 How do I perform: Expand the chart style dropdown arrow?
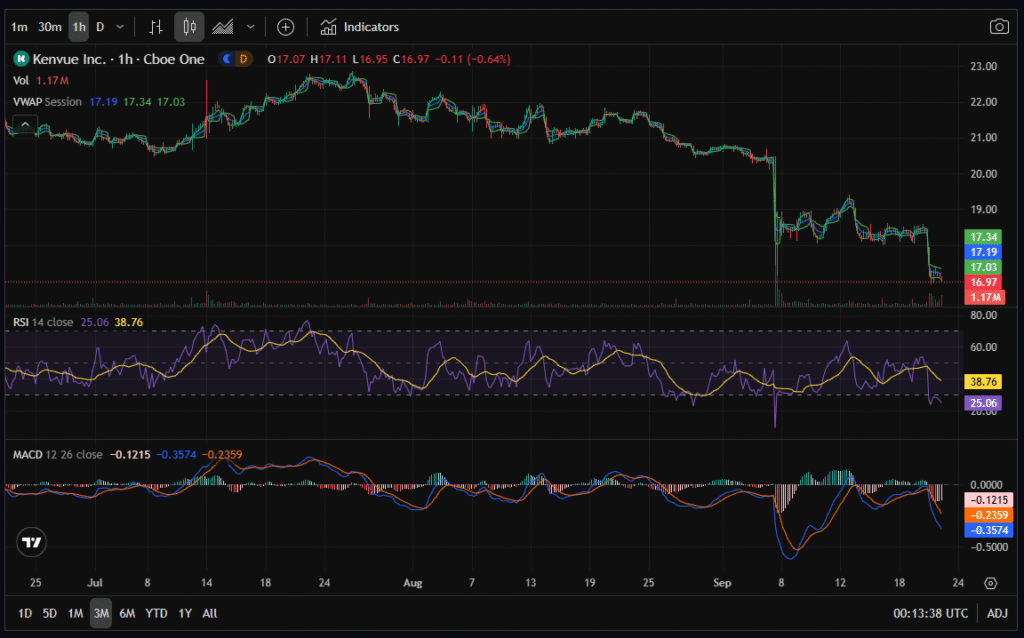point(250,27)
